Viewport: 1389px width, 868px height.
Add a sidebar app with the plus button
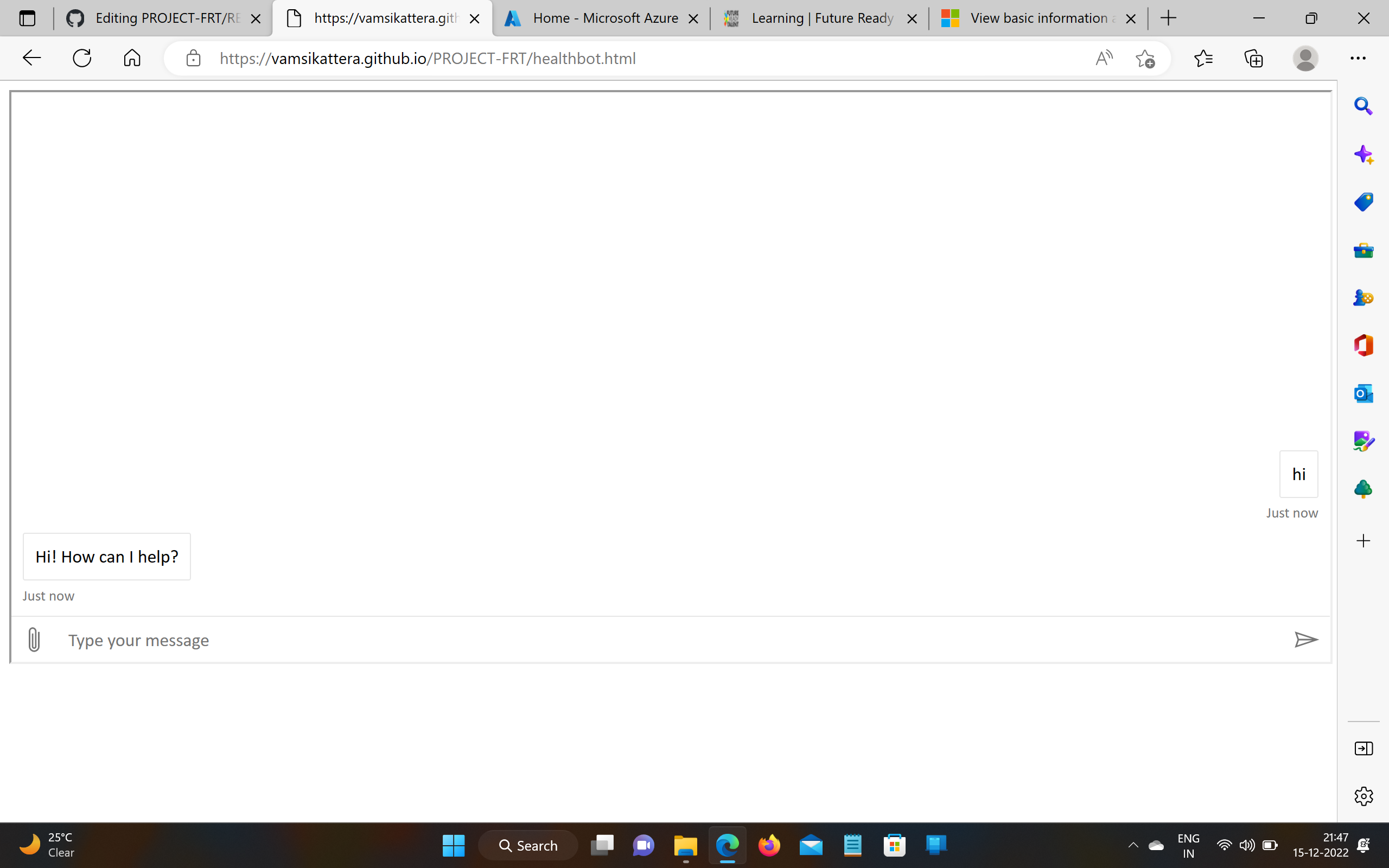tap(1363, 541)
